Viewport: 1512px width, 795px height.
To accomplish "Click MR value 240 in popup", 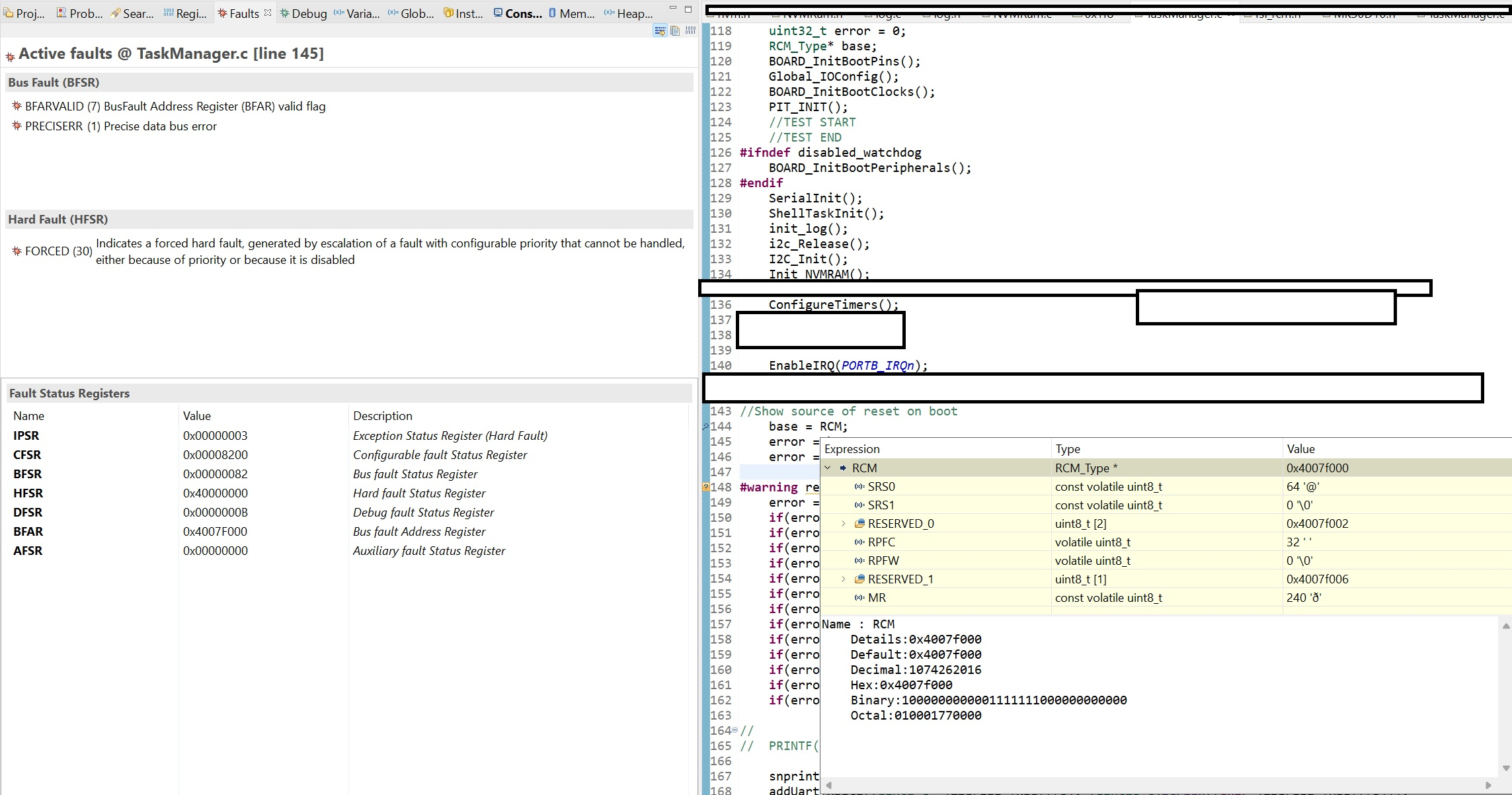I will [1304, 598].
